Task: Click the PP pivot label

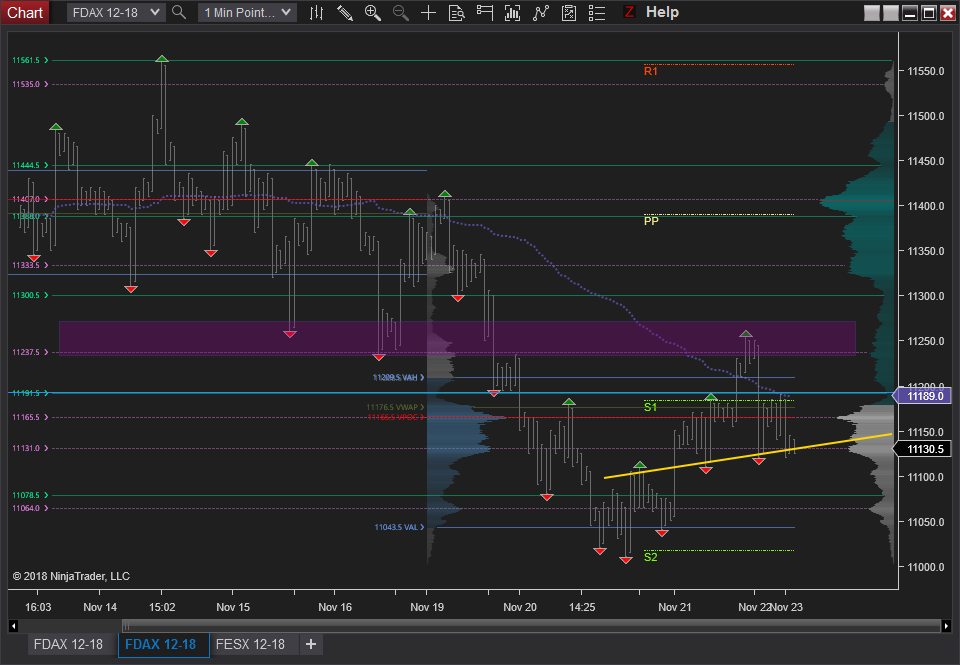Action: tap(651, 221)
